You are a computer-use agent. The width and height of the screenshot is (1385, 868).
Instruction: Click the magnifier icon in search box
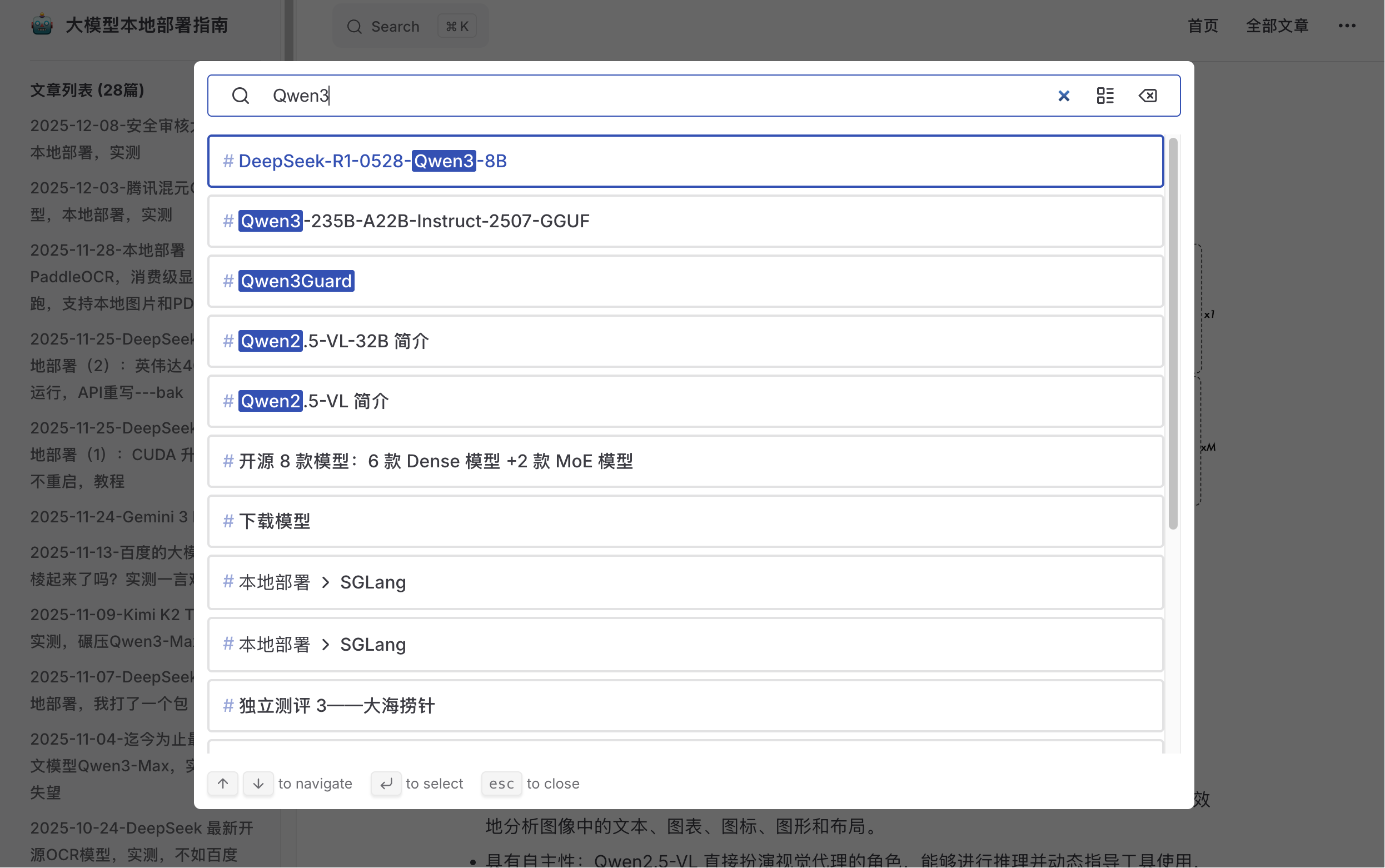pos(241,95)
